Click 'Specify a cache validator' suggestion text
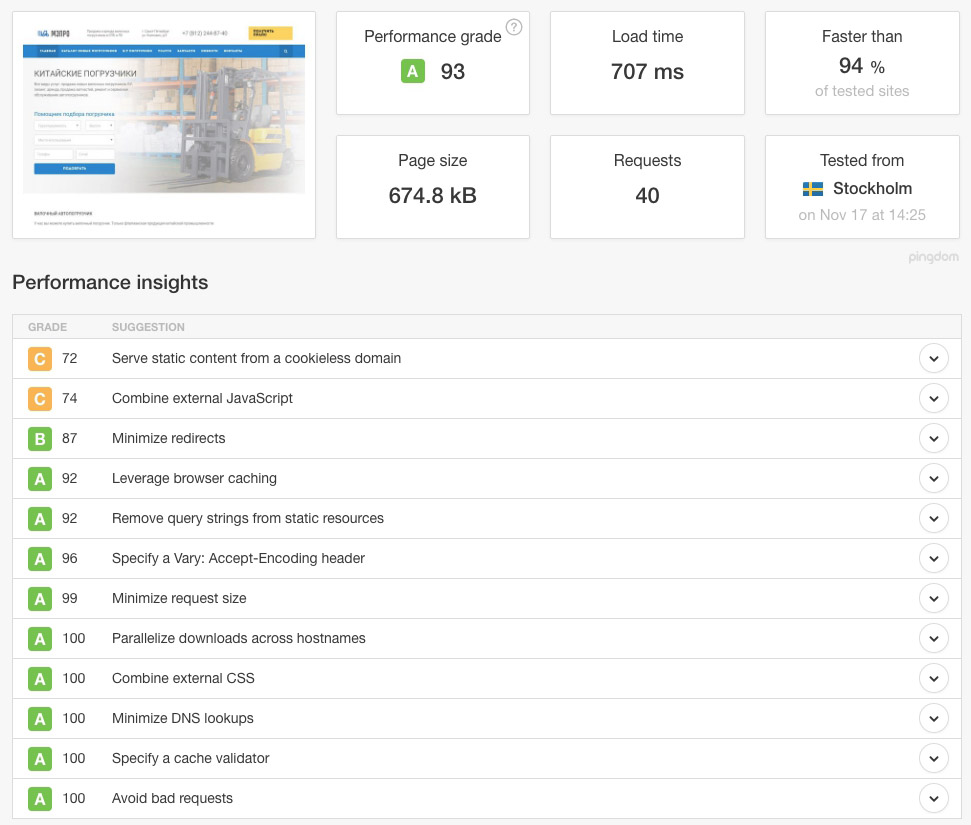The height and width of the screenshot is (825, 971). 191,759
